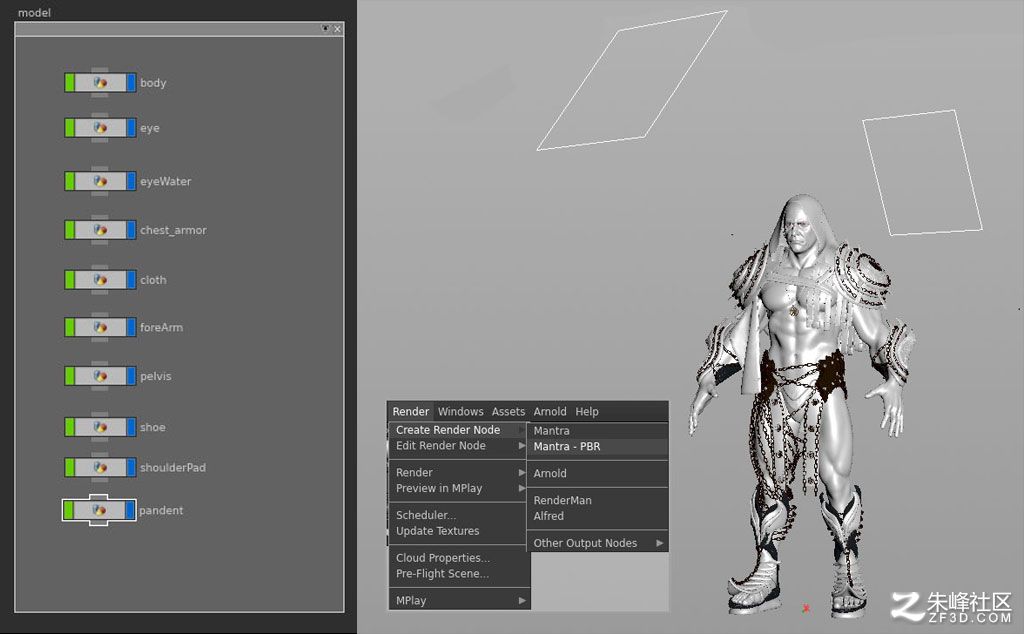Click the small arrow icon in the model box header
The width and height of the screenshot is (1024, 634).
325,28
